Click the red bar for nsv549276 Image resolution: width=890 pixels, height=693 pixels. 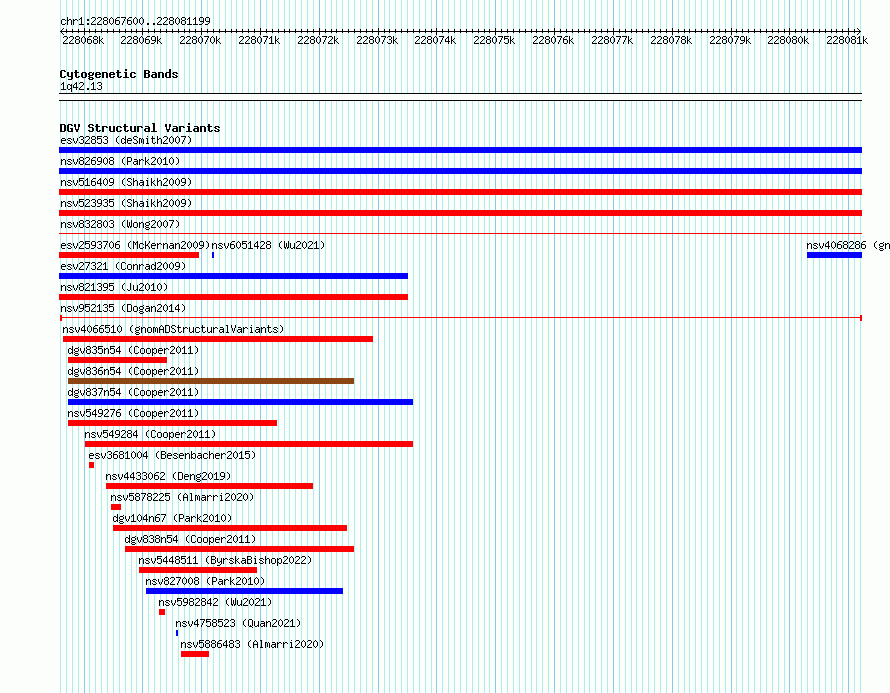173,423
